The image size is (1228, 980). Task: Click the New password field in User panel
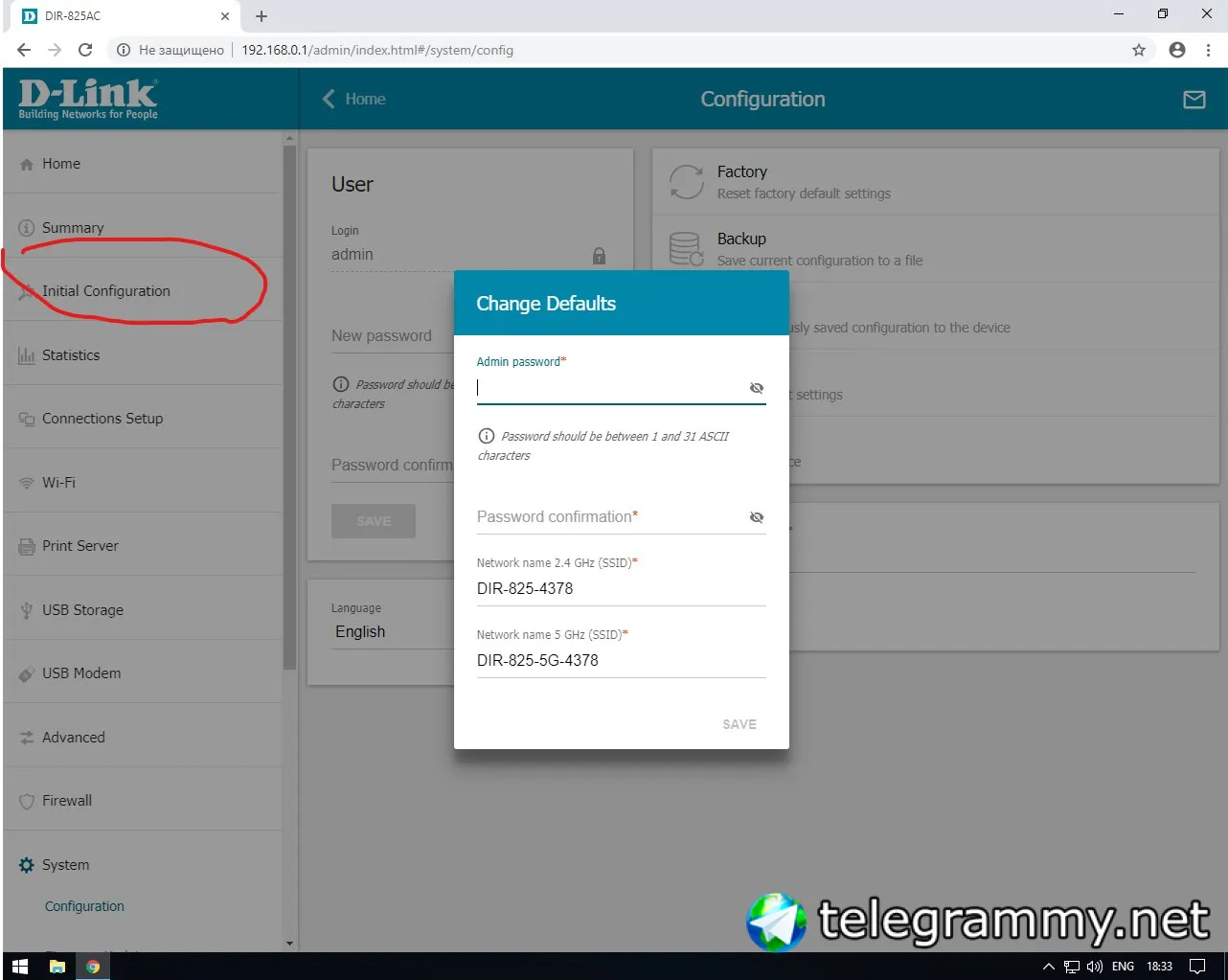pos(393,336)
